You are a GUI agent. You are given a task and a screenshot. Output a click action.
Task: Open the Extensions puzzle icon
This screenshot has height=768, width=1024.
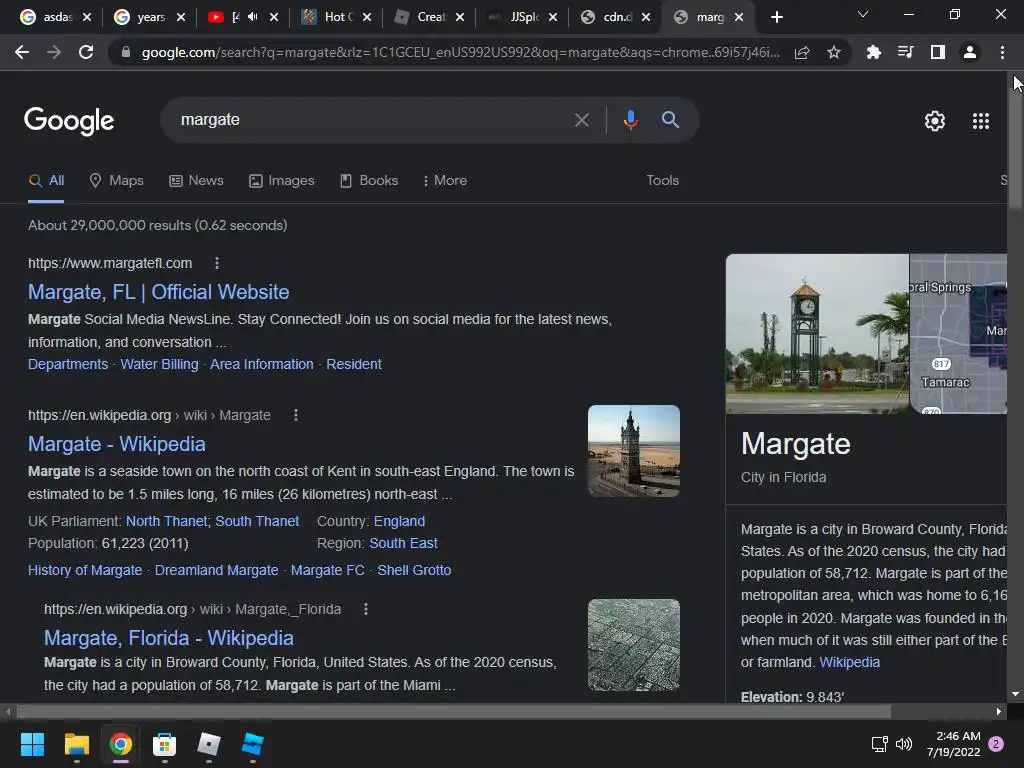tap(873, 52)
